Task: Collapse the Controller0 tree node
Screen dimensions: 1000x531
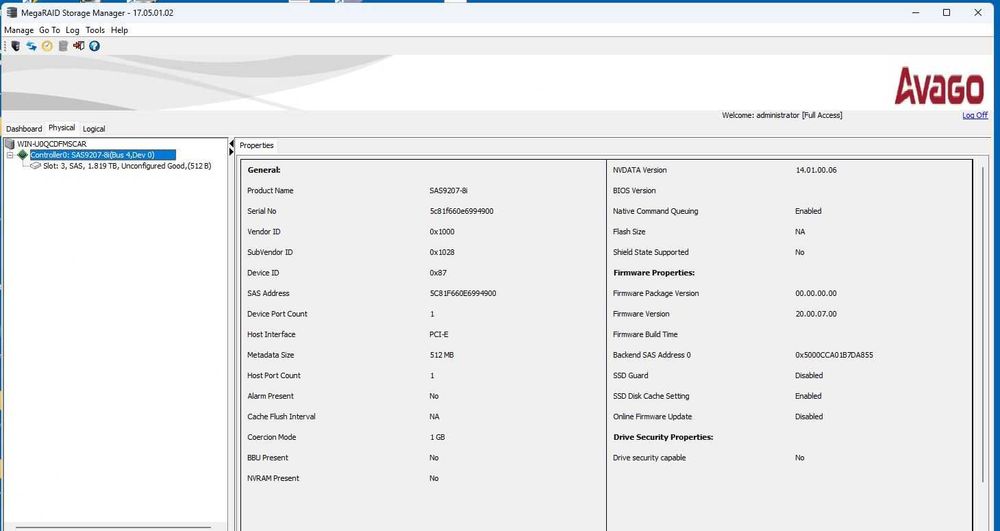Action: (10, 155)
